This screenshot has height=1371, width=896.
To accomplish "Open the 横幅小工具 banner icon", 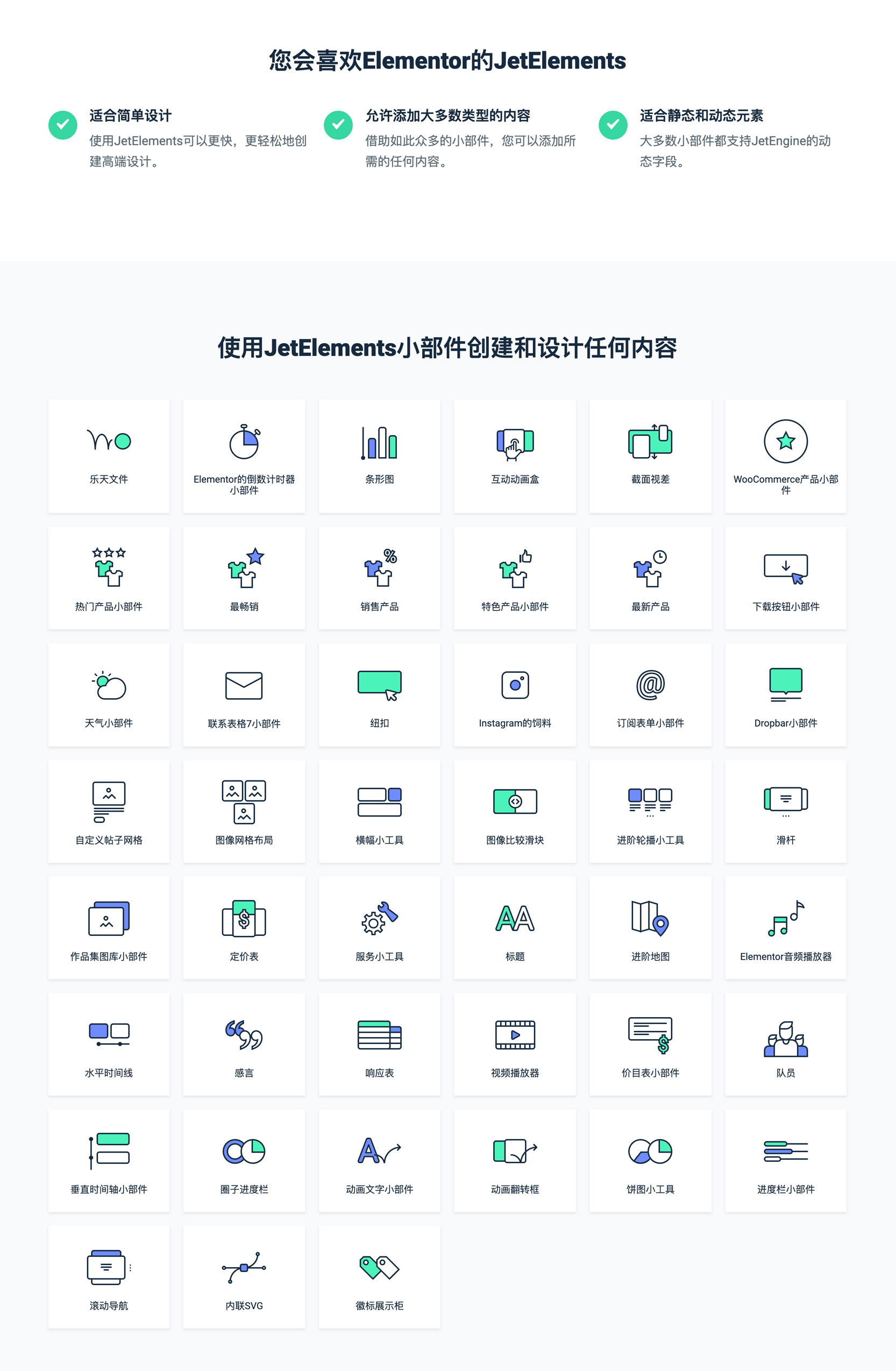I will pyautogui.click(x=380, y=802).
